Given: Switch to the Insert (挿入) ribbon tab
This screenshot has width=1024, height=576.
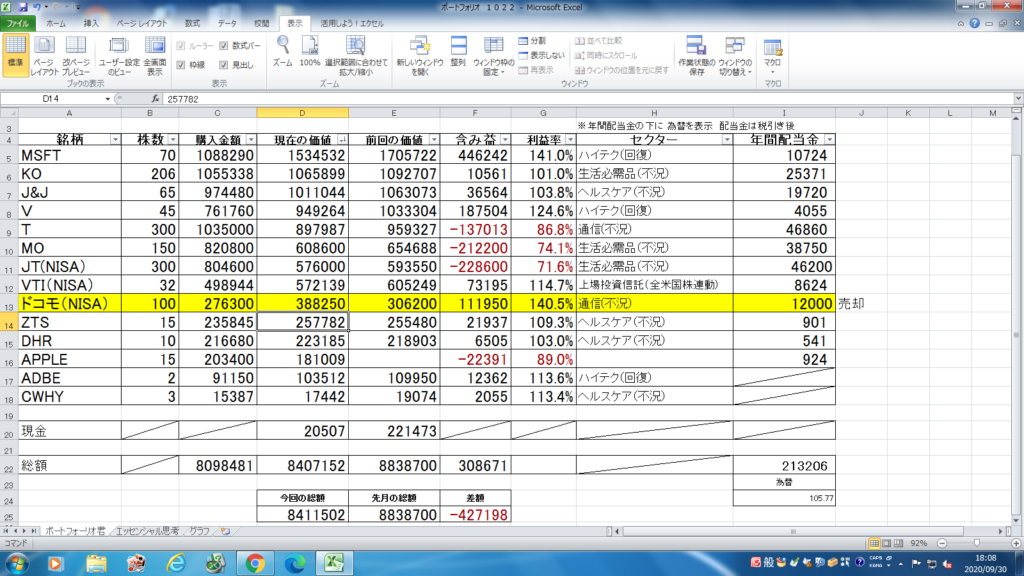Looking at the screenshot, I should tap(91, 23).
